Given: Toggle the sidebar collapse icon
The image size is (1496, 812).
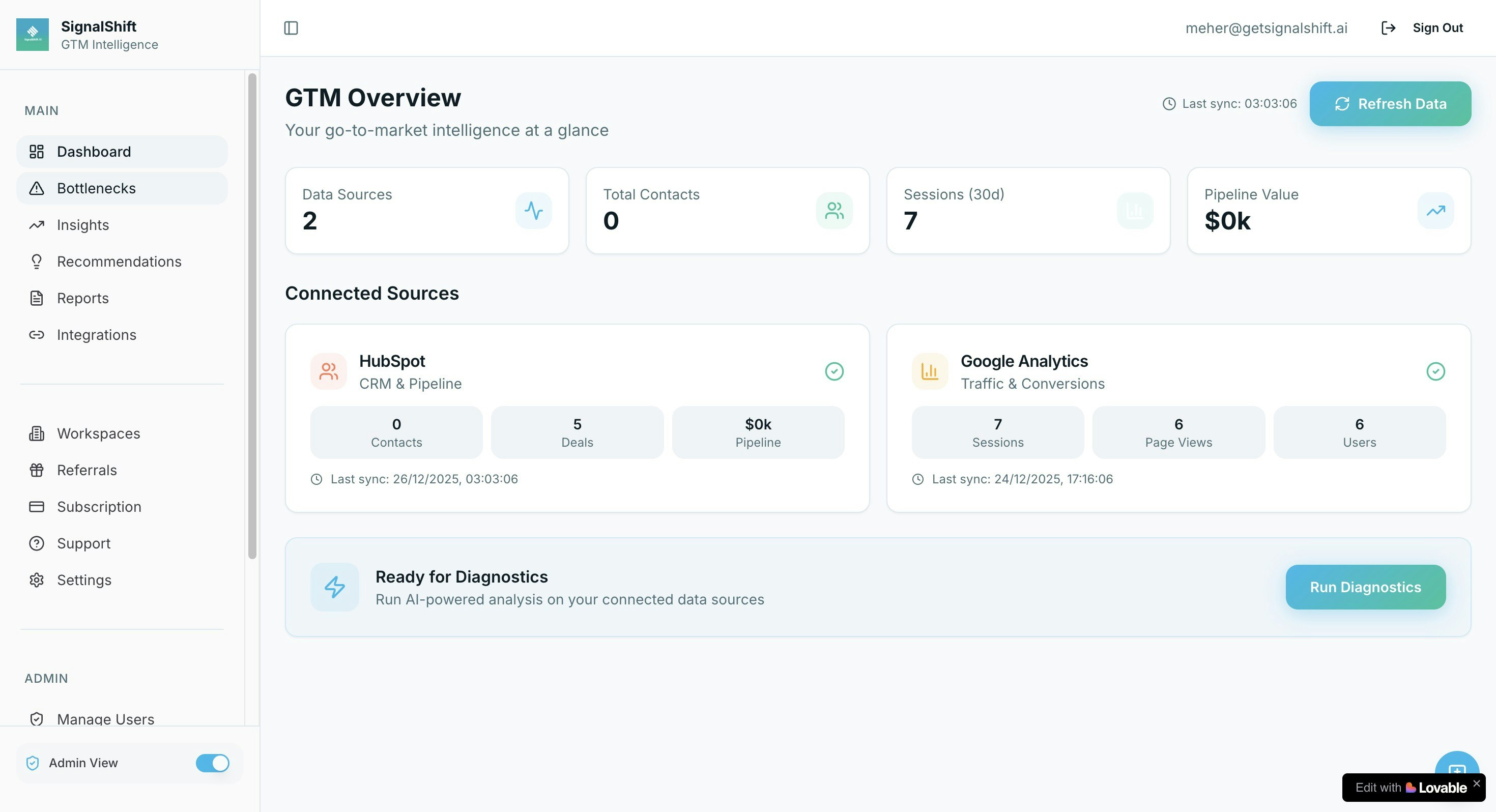Looking at the screenshot, I should click(x=291, y=28).
